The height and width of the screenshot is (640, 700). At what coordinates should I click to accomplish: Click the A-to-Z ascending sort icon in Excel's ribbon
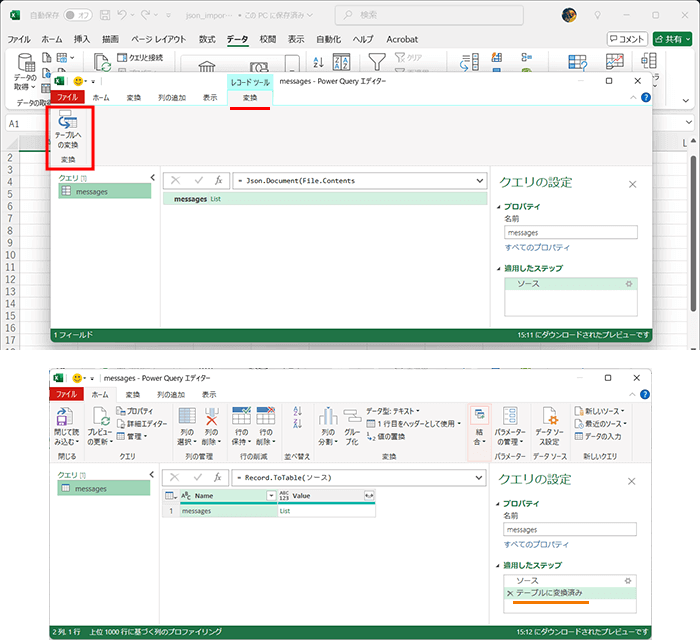point(318,62)
